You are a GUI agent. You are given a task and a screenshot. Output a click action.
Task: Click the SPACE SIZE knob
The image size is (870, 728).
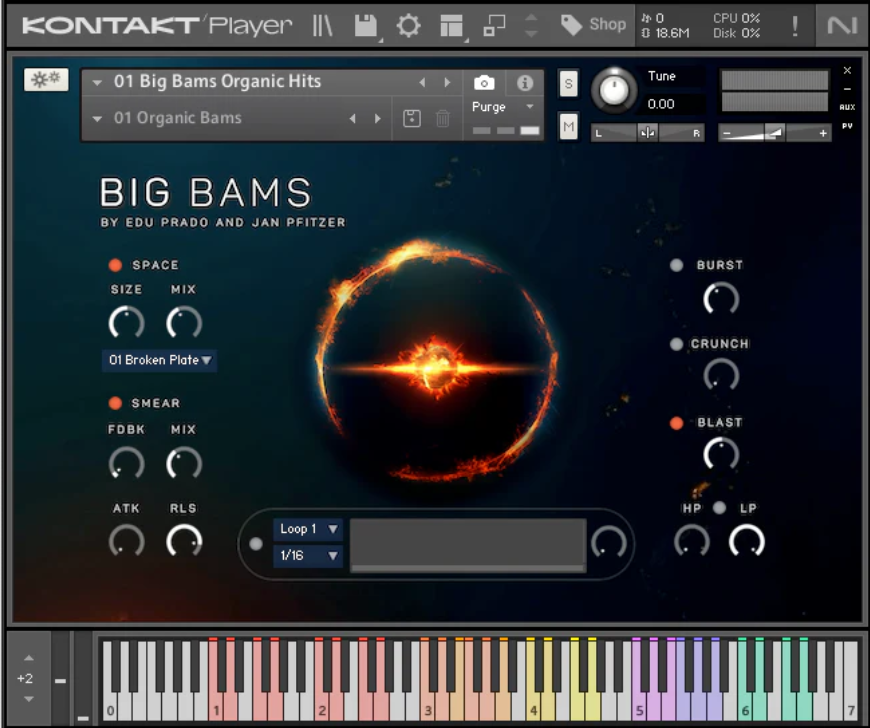pyautogui.click(x=127, y=323)
